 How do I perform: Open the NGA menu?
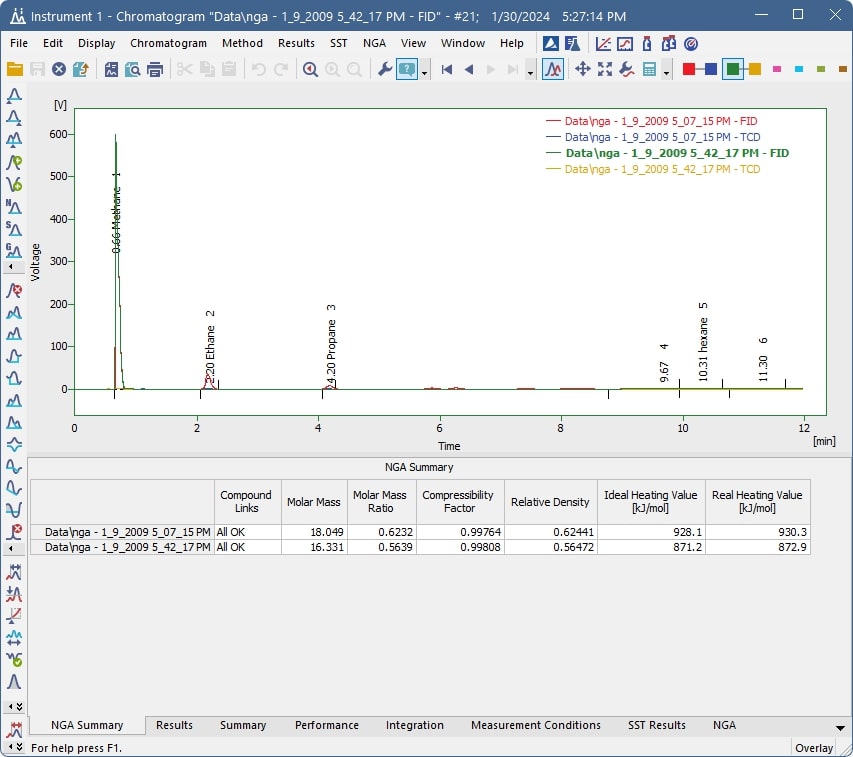click(374, 43)
